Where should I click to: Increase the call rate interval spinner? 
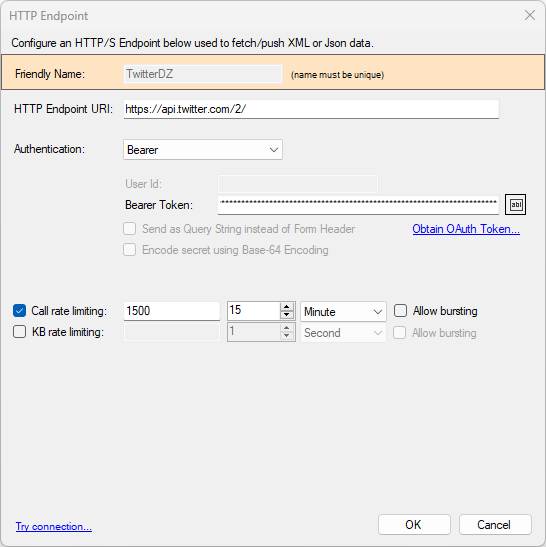coord(286,307)
